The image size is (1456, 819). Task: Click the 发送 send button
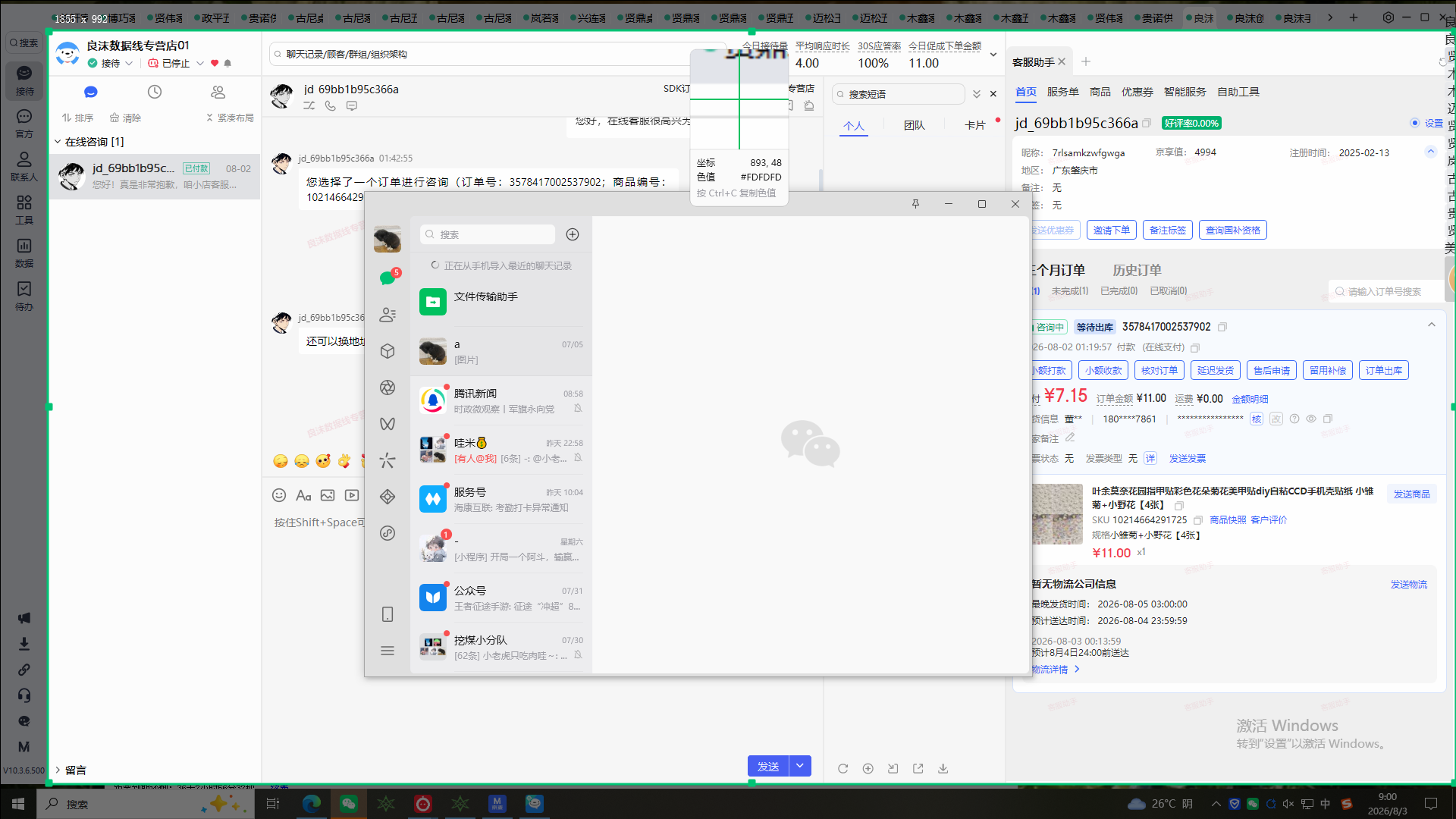(768, 766)
